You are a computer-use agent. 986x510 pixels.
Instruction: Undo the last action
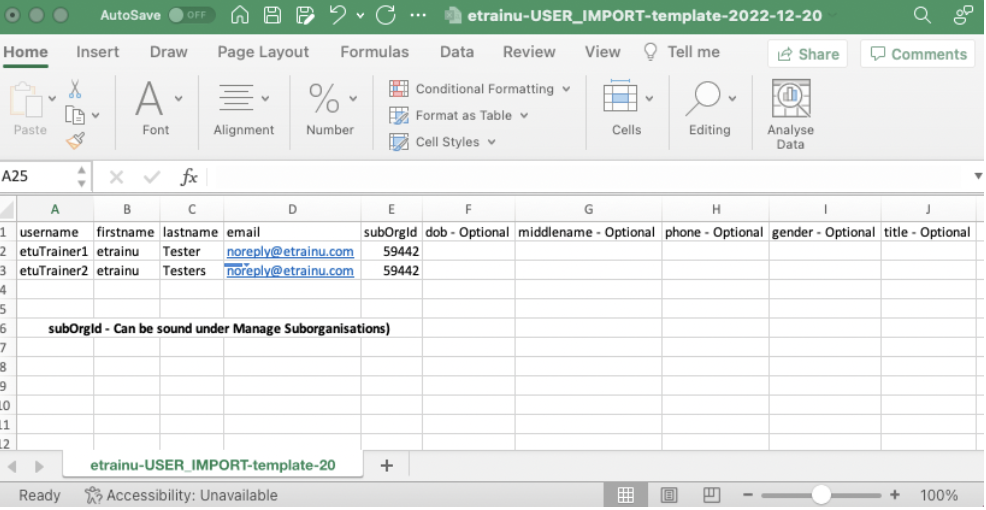tap(338, 15)
